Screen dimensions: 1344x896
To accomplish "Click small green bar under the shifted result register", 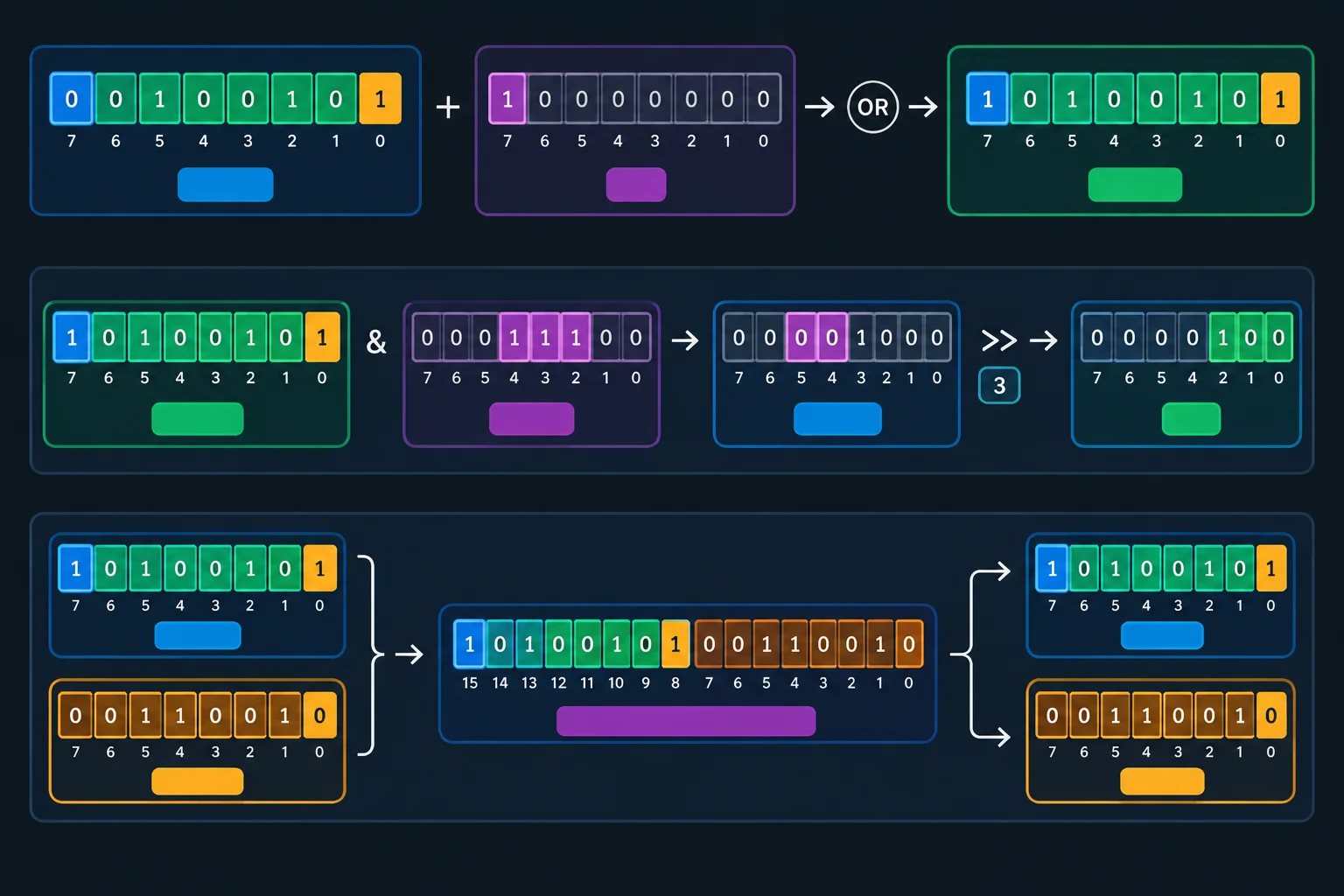I will point(1191,419).
